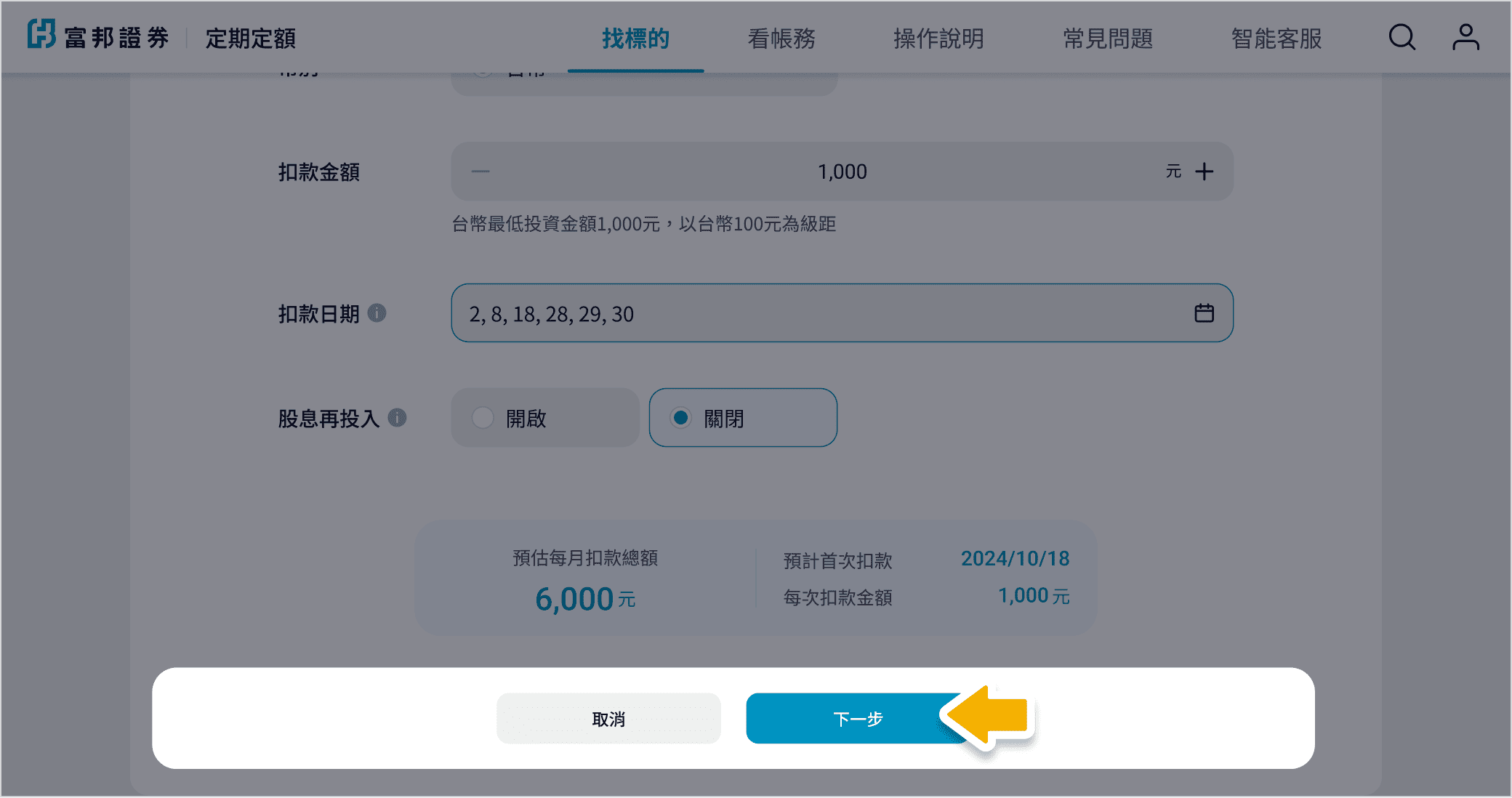Click the search magnifier icon
The height and width of the screenshot is (798, 1512).
[1402, 37]
